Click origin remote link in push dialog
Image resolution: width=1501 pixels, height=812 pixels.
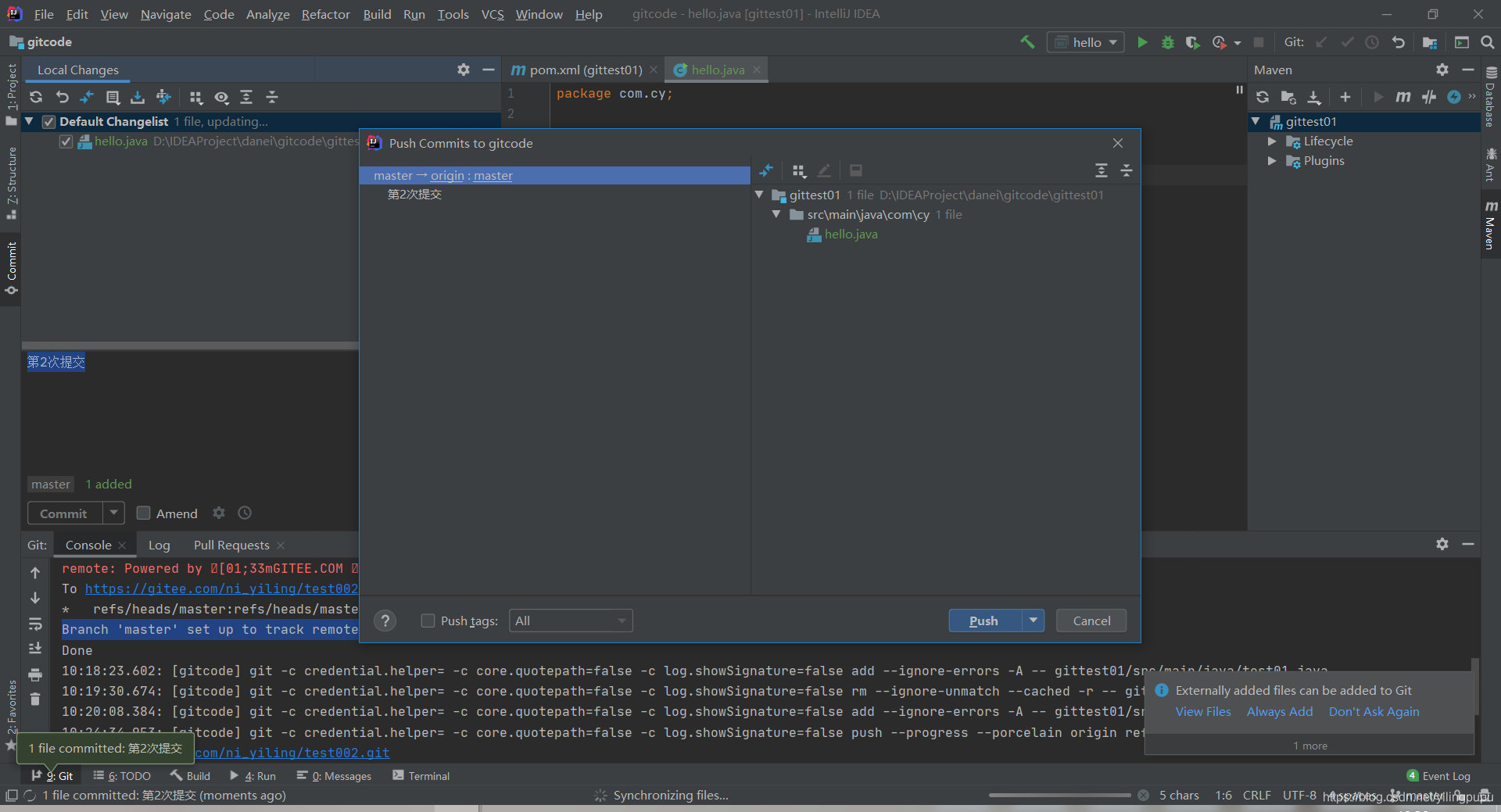coord(447,176)
